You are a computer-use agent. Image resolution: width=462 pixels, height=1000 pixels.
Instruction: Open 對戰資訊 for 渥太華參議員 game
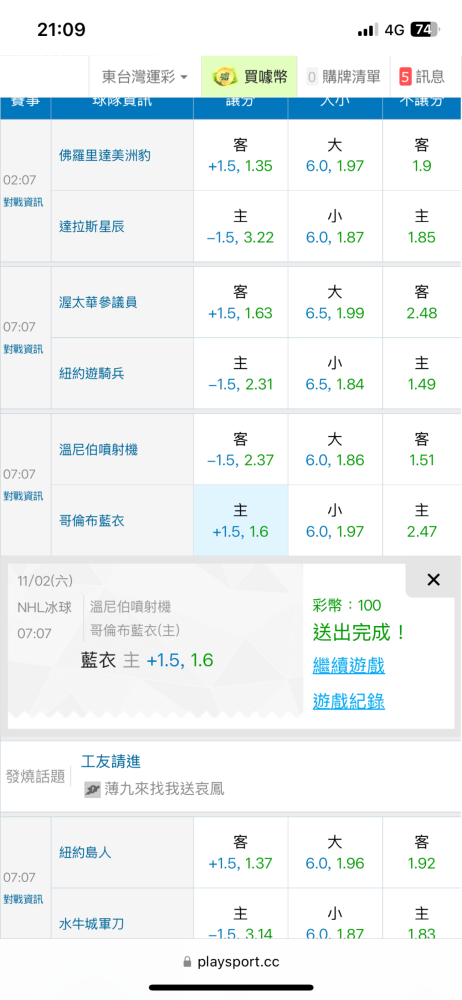click(x=23, y=349)
